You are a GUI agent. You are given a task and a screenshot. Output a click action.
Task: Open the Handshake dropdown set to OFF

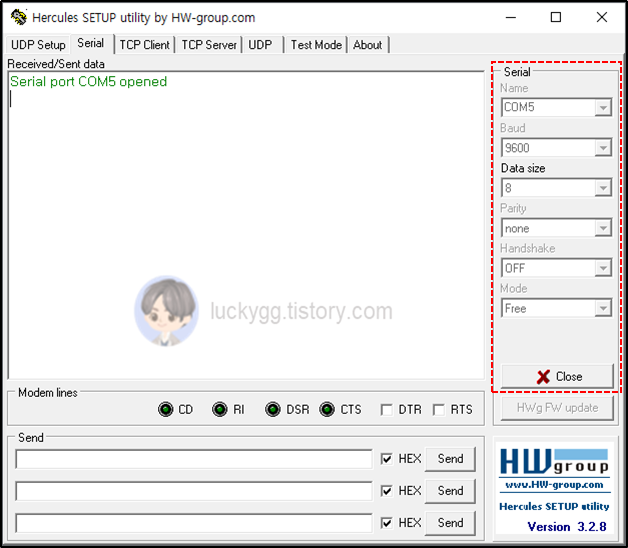[x=602, y=268]
